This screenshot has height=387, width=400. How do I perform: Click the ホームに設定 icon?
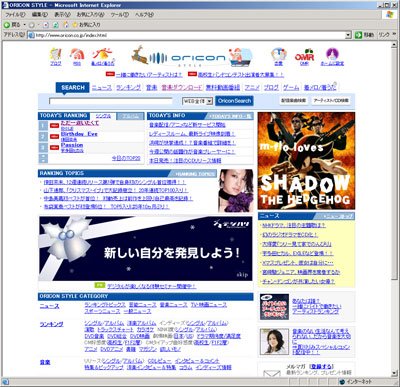tap(332, 56)
